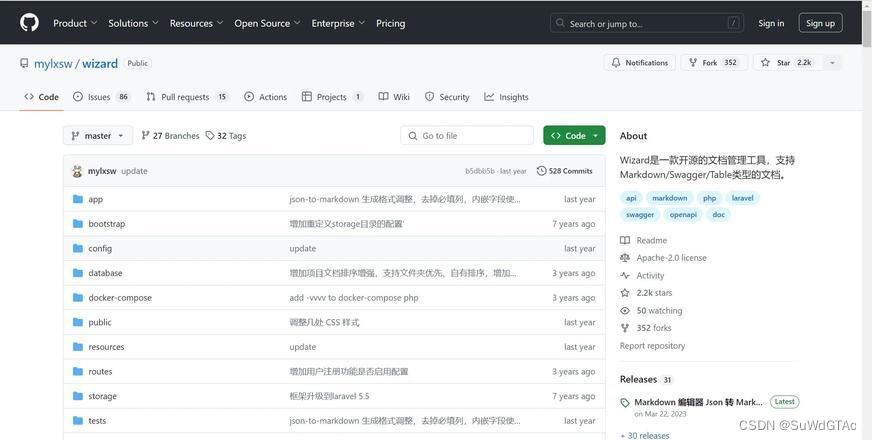
Task: Open the tests folder icon
Action: click(78, 421)
